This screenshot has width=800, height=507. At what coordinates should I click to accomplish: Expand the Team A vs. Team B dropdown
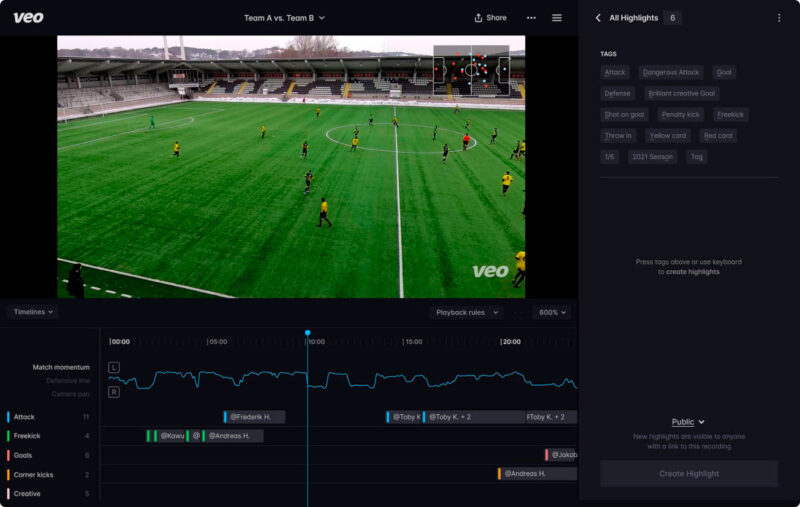pos(285,18)
